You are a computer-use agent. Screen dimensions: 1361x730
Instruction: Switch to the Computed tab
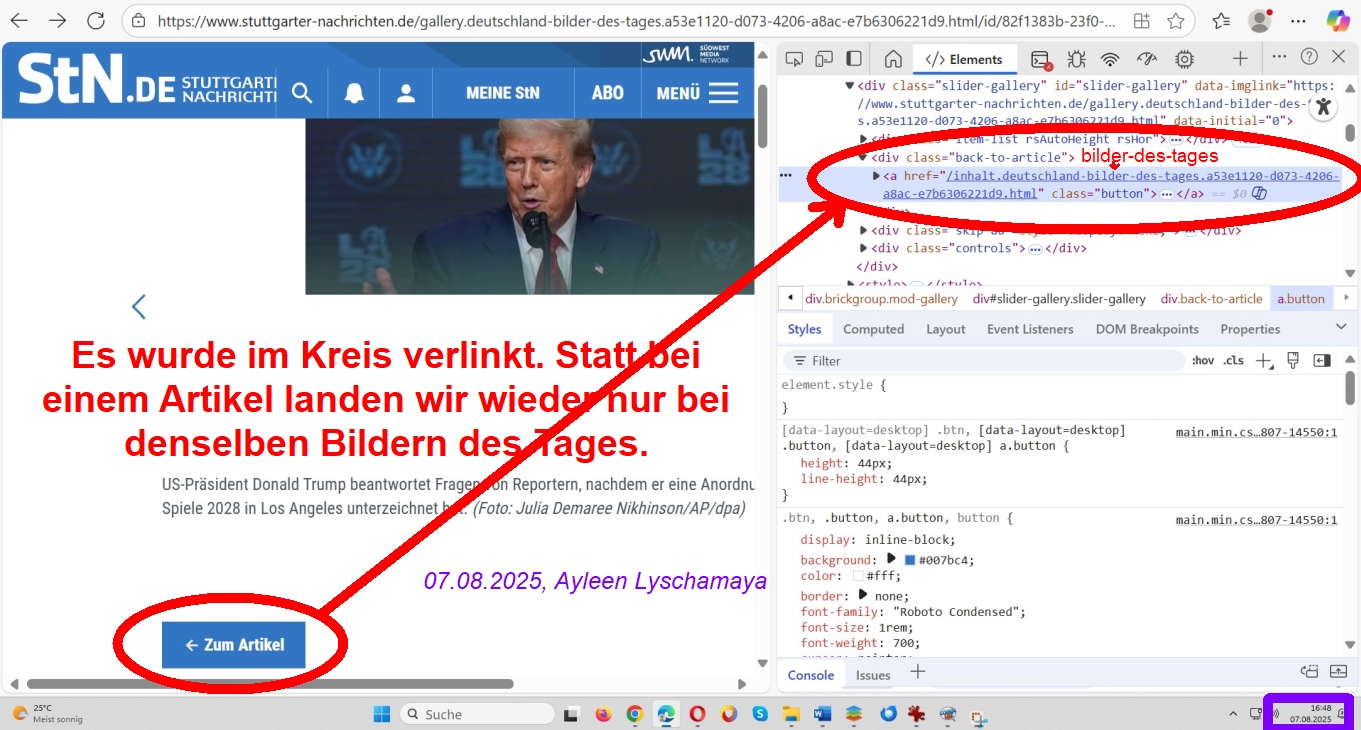[x=873, y=329]
